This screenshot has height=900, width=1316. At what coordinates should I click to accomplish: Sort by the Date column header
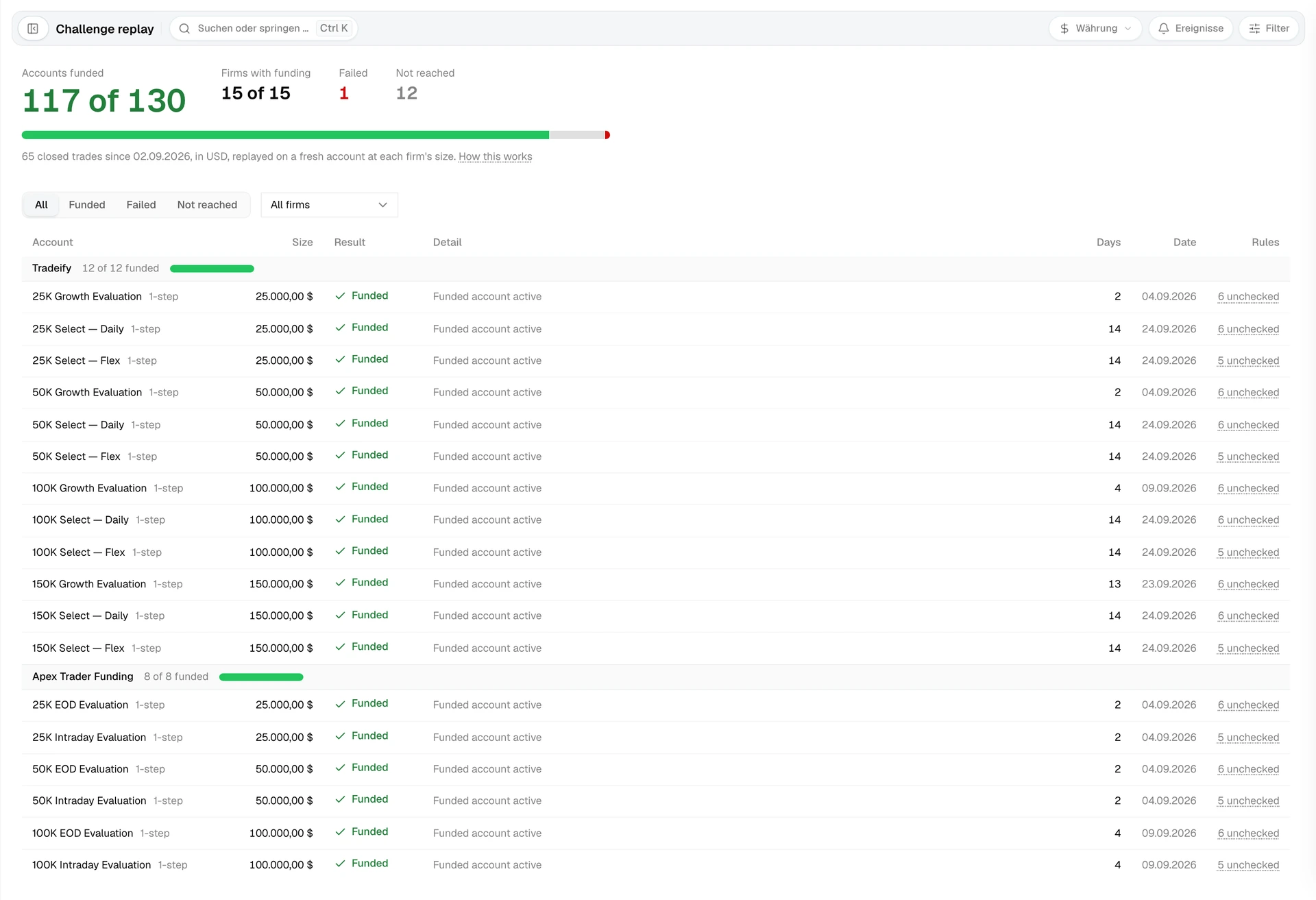(1184, 243)
